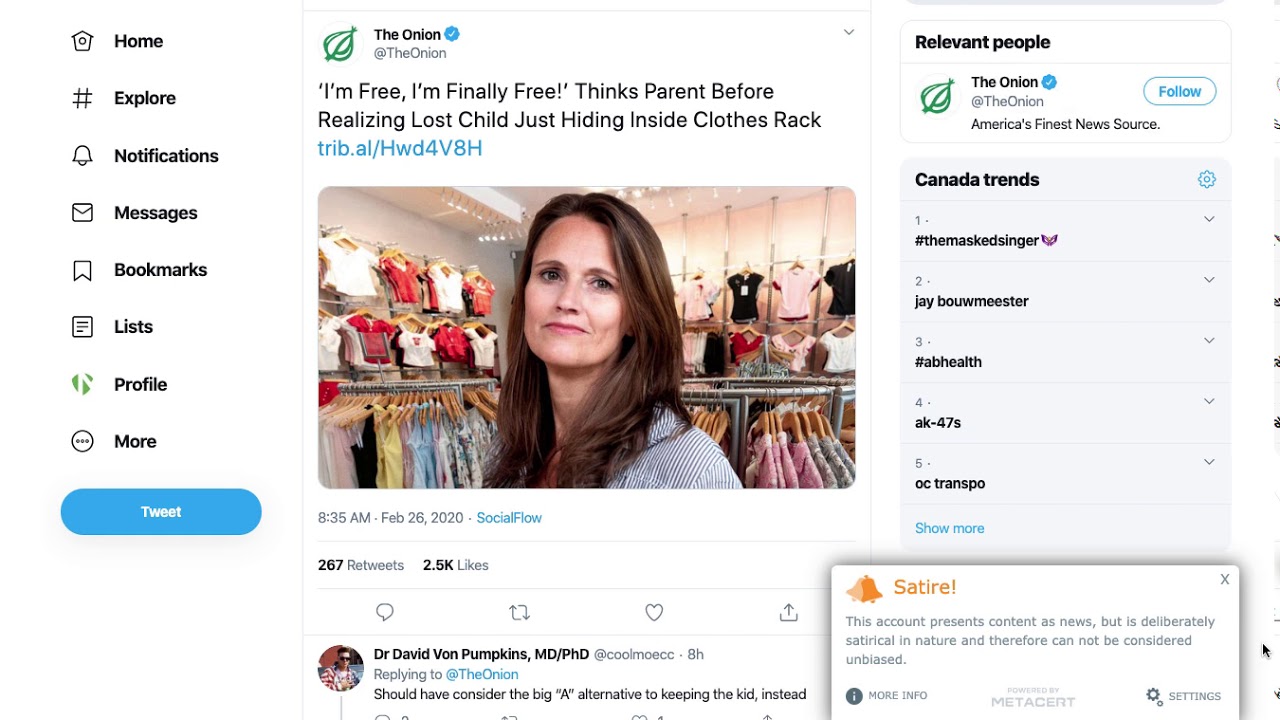Click the Bookmarks icon in sidebar

tap(82, 270)
